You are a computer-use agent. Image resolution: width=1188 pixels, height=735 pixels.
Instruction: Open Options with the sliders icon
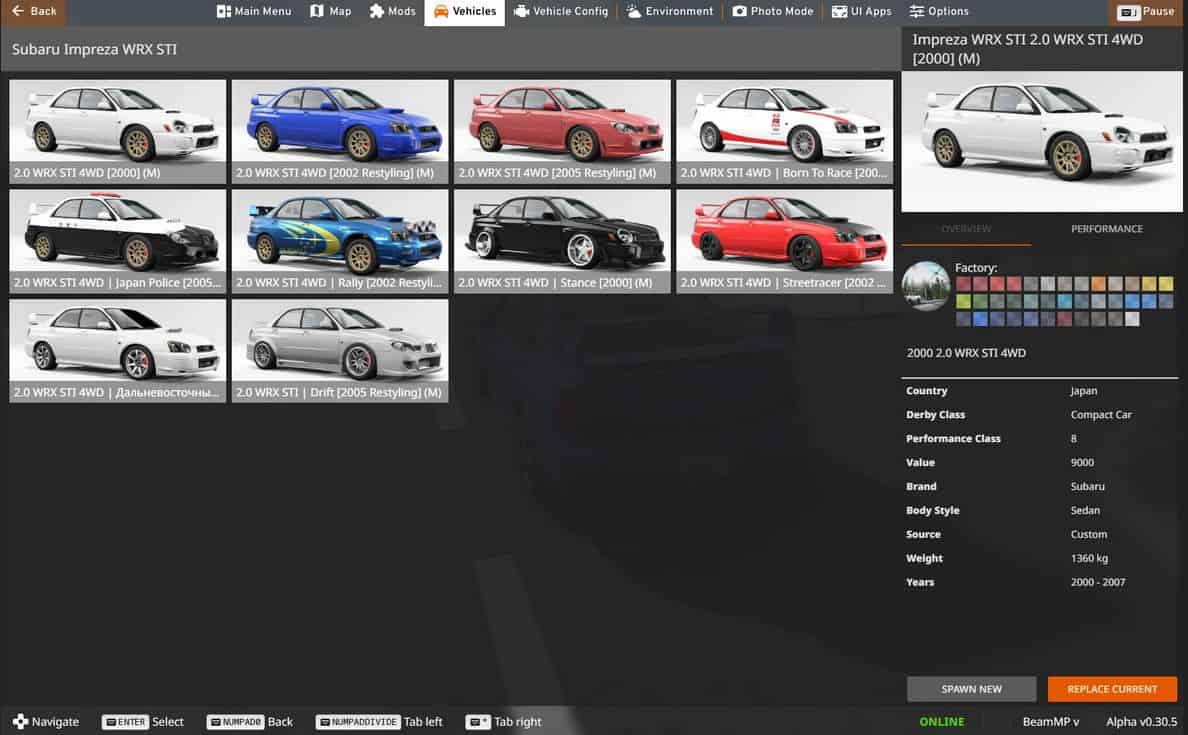point(917,11)
